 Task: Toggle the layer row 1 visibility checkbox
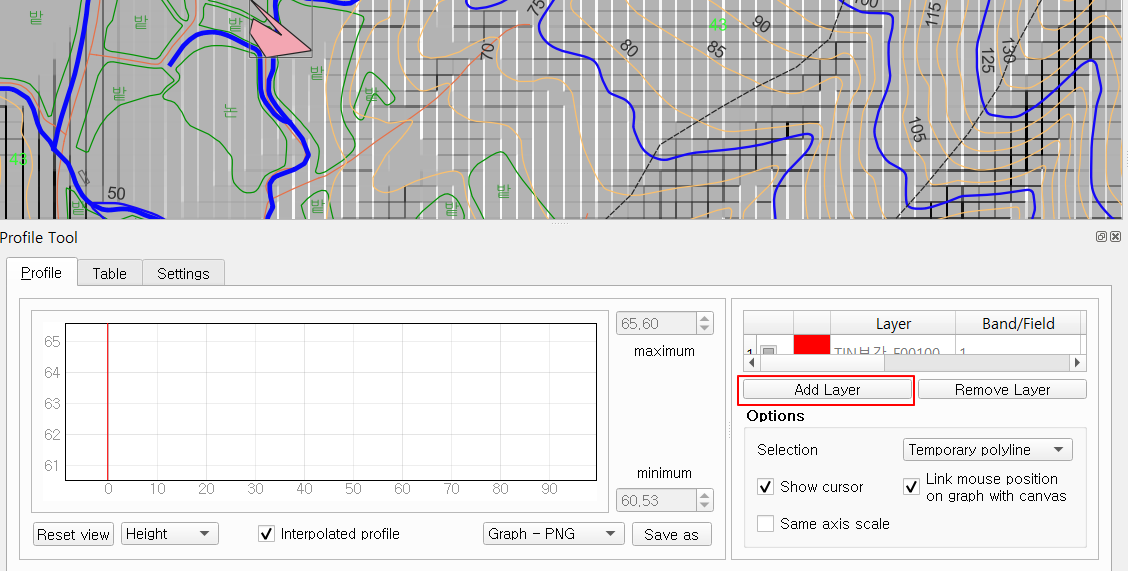pos(768,351)
